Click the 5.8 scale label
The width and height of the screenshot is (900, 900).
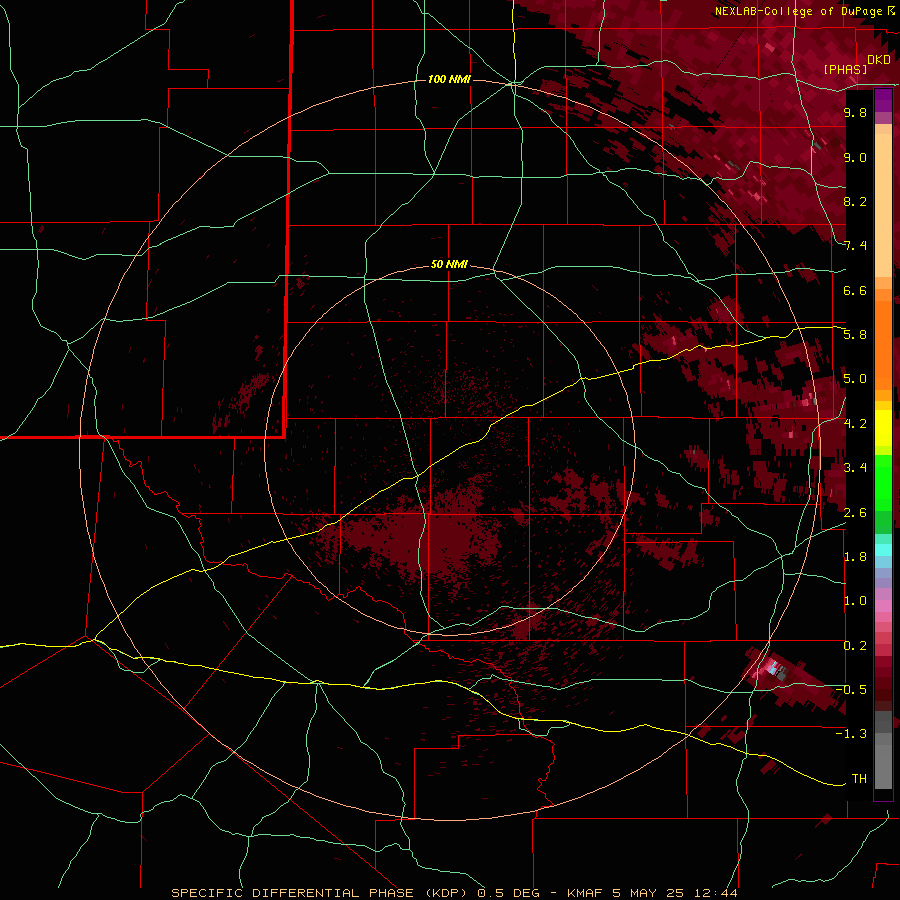[855, 335]
